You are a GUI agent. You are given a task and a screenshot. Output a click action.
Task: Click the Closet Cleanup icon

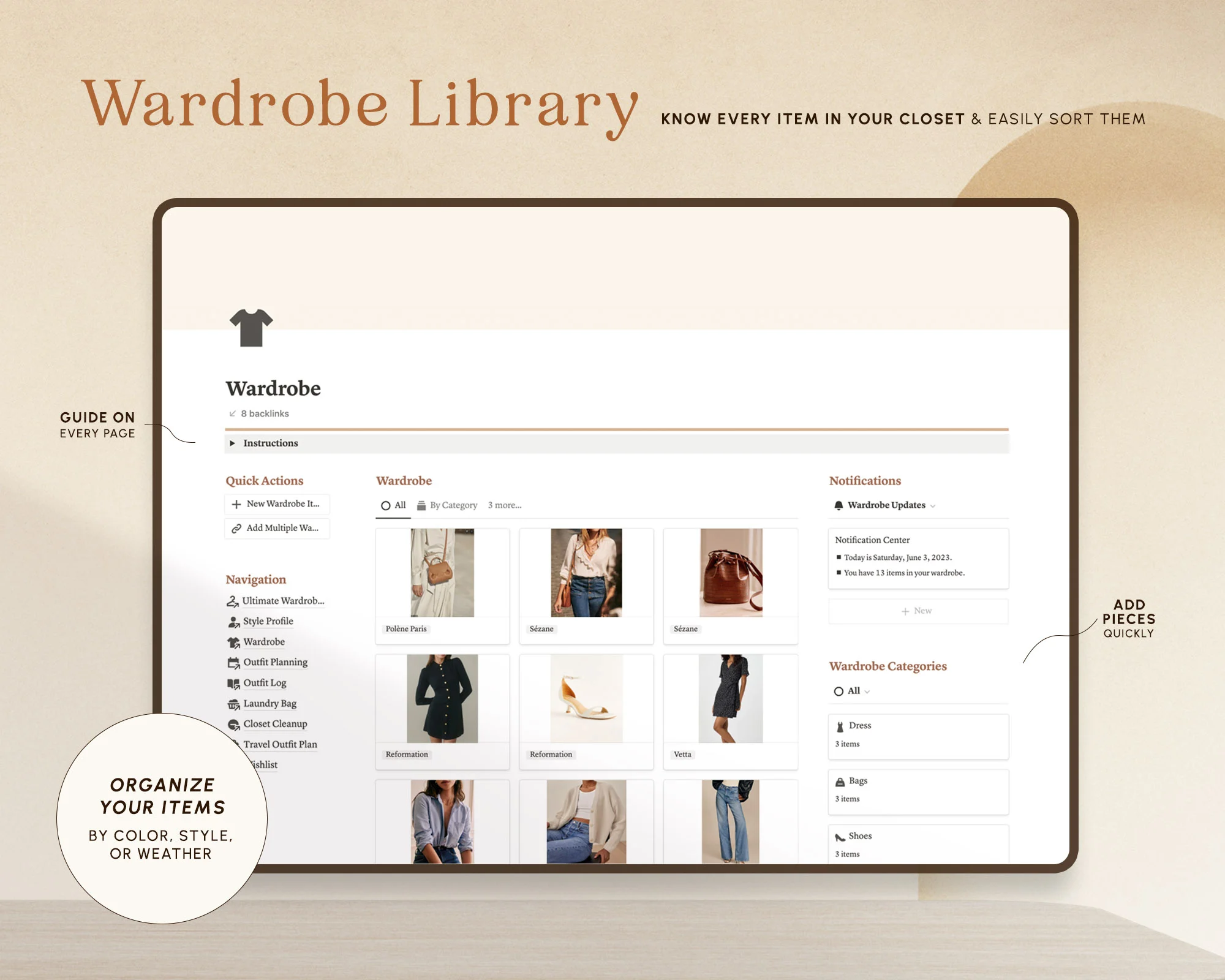tap(234, 724)
